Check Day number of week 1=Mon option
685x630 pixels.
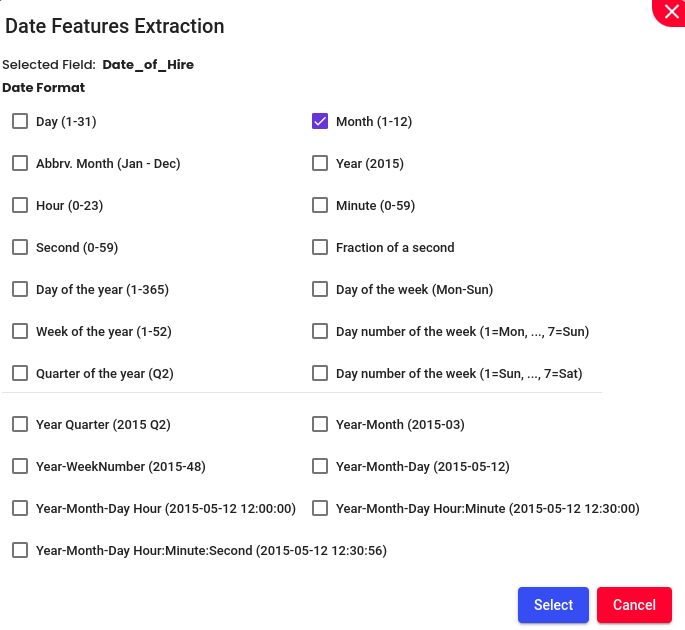click(320, 331)
